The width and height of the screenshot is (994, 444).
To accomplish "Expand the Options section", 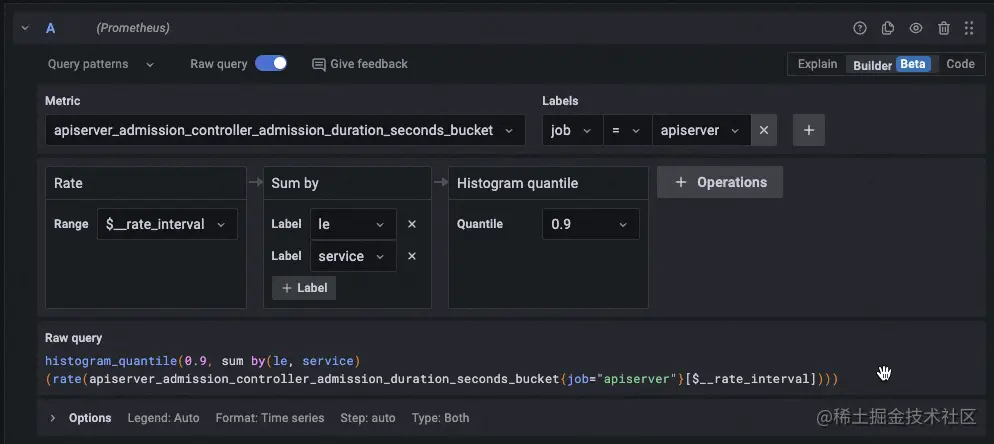I will (53, 418).
